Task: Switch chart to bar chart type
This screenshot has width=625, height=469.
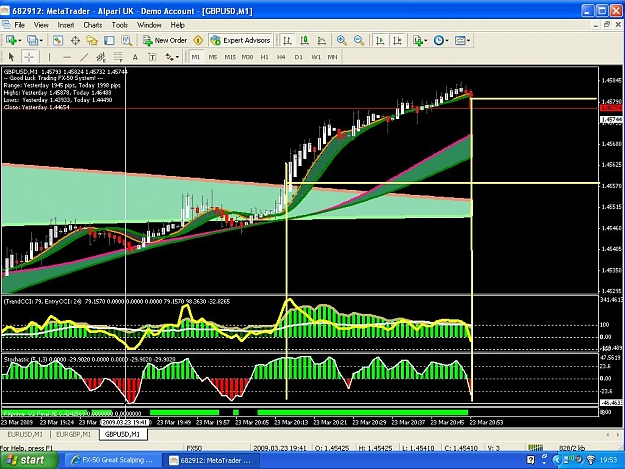Action: 287,40
